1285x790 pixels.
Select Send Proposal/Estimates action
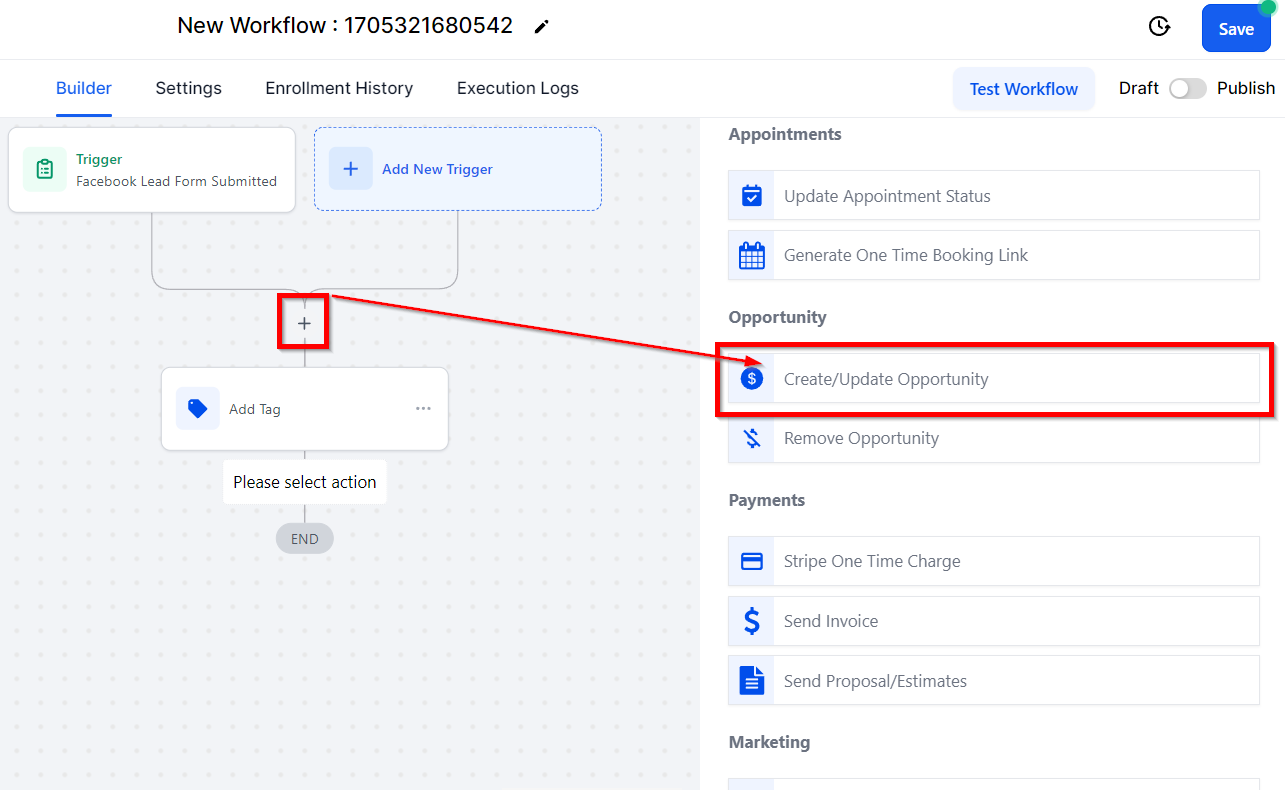994,681
